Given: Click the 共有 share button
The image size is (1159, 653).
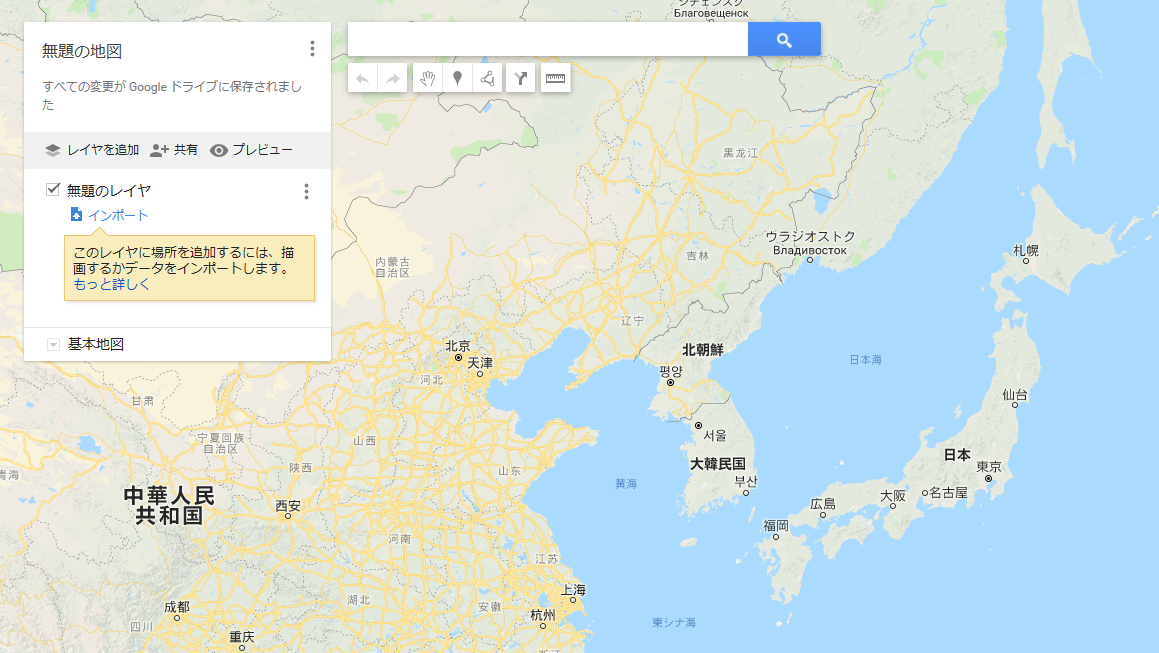Looking at the screenshot, I should click(174, 150).
